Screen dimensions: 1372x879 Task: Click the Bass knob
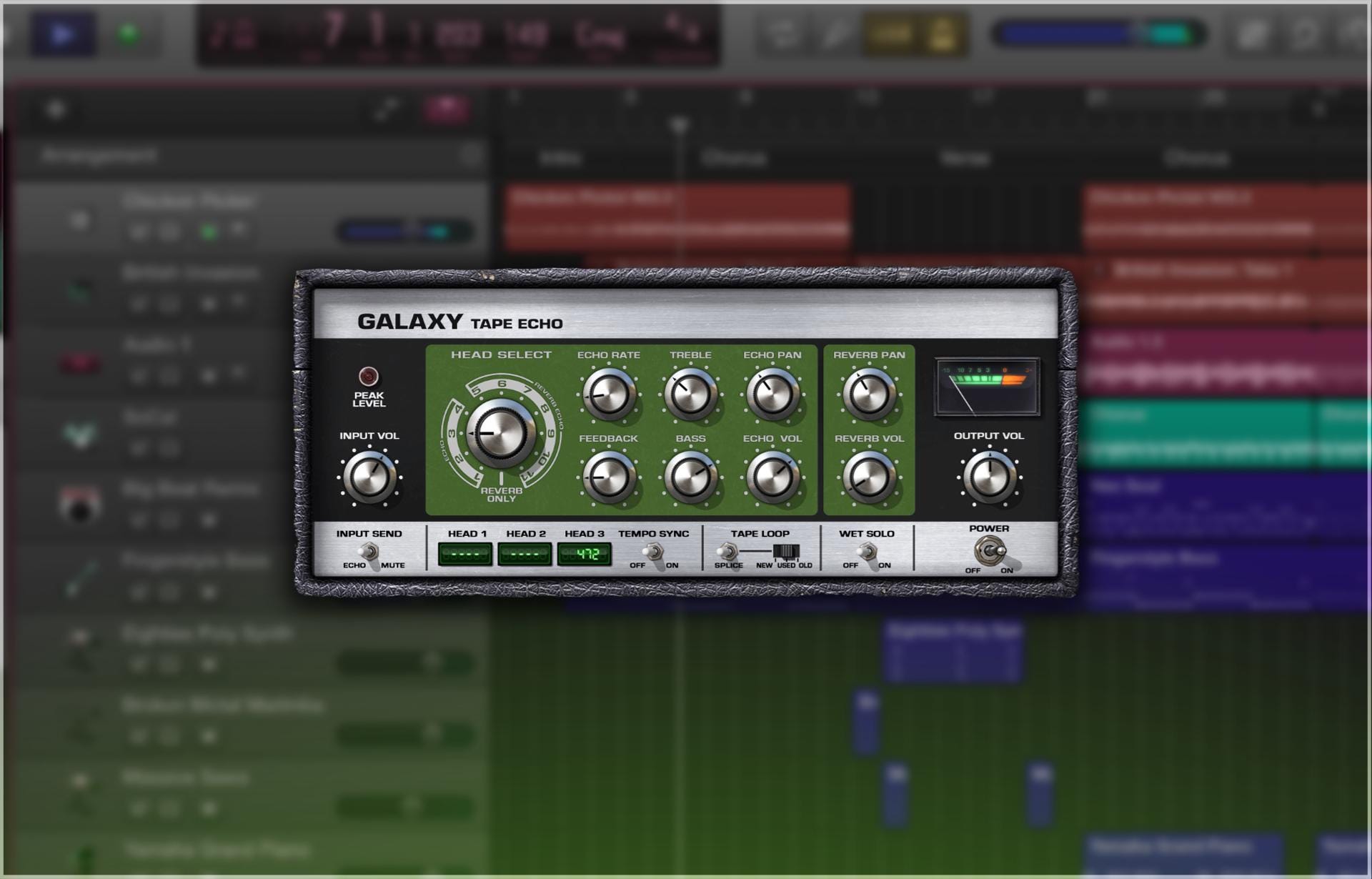[690, 477]
